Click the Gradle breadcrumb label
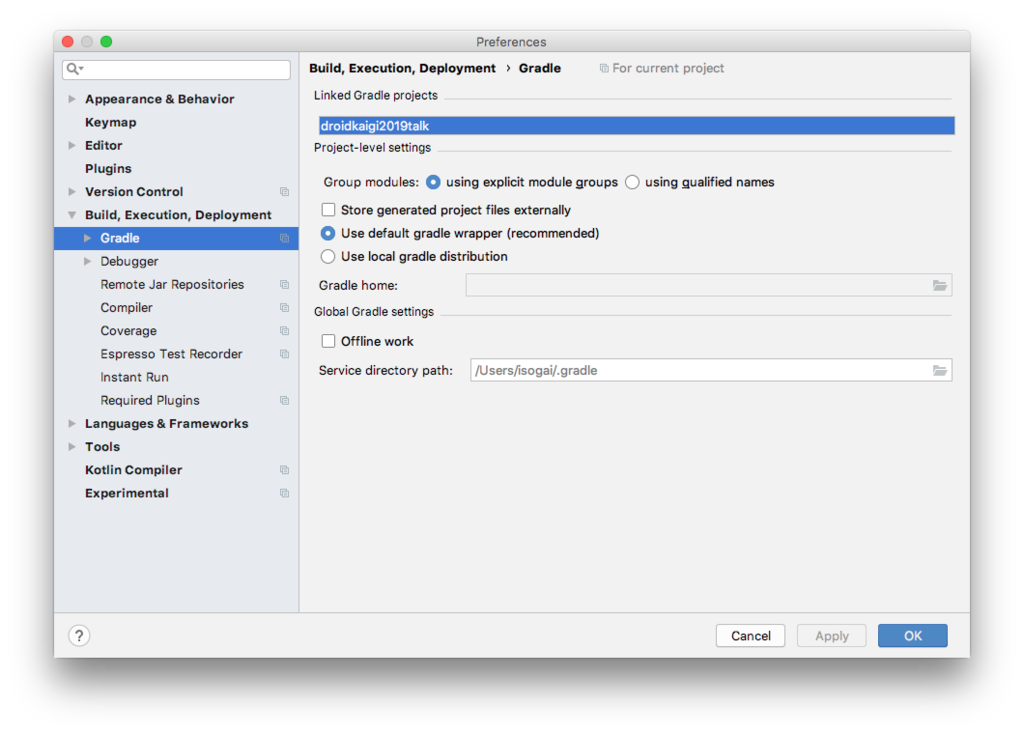The height and width of the screenshot is (735, 1024). pyautogui.click(x=539, y=68)
